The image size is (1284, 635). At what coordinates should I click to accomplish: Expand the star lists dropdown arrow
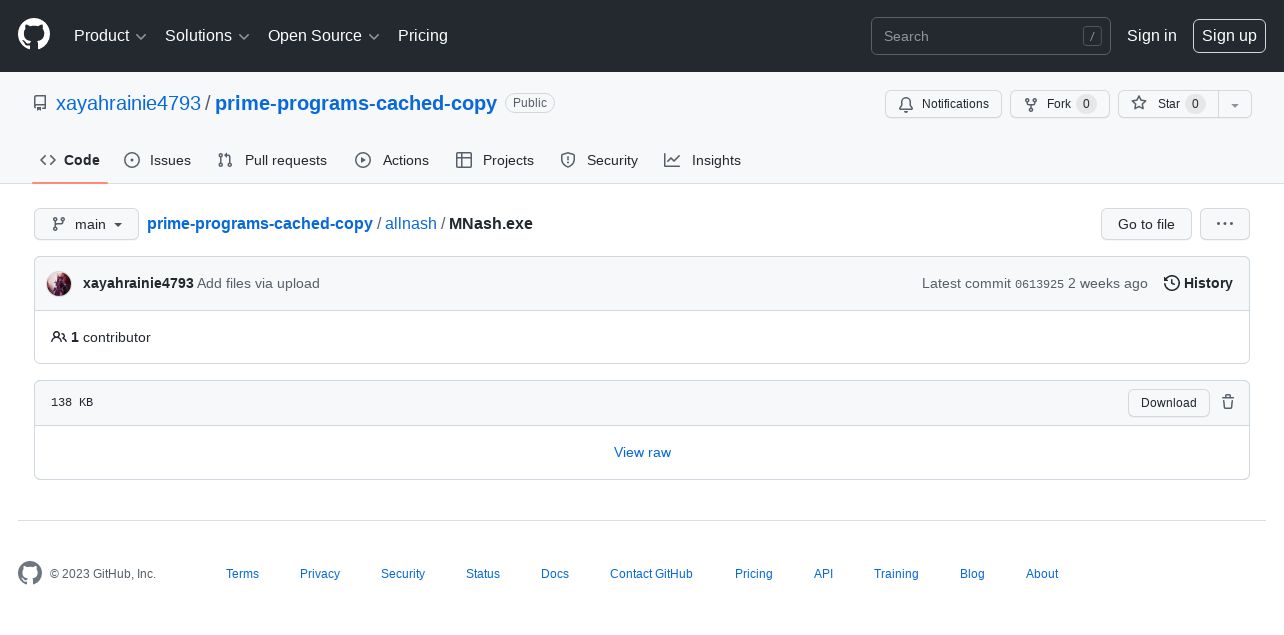(x=1235, y=104)
